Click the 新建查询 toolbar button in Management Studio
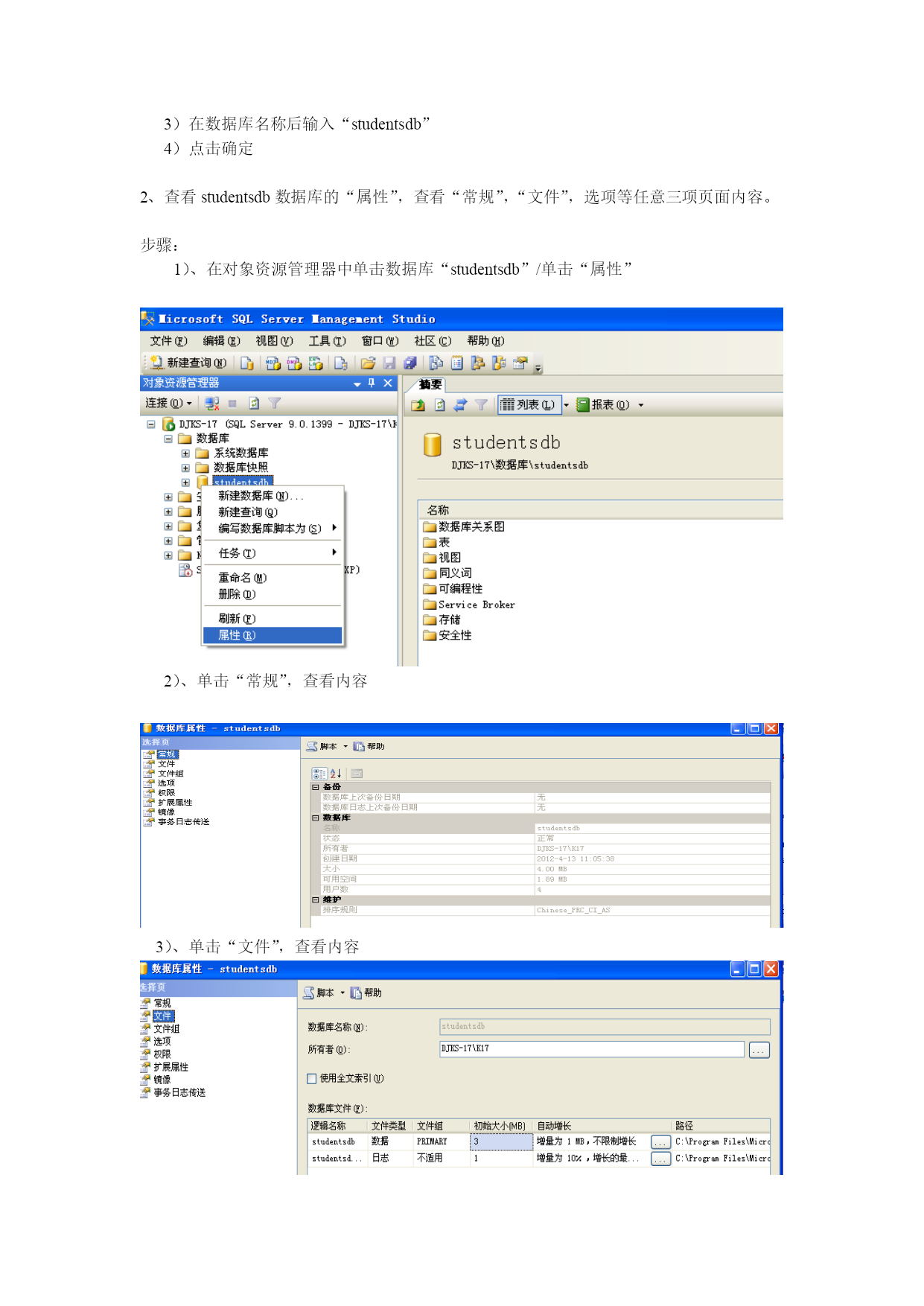 point(188,363)
